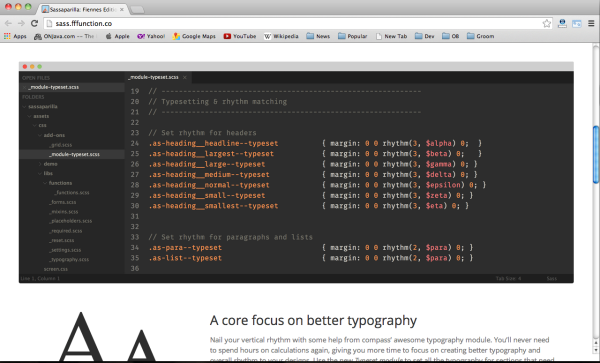Open the Chrome hamburger menu icon

[x=591, y=23]
